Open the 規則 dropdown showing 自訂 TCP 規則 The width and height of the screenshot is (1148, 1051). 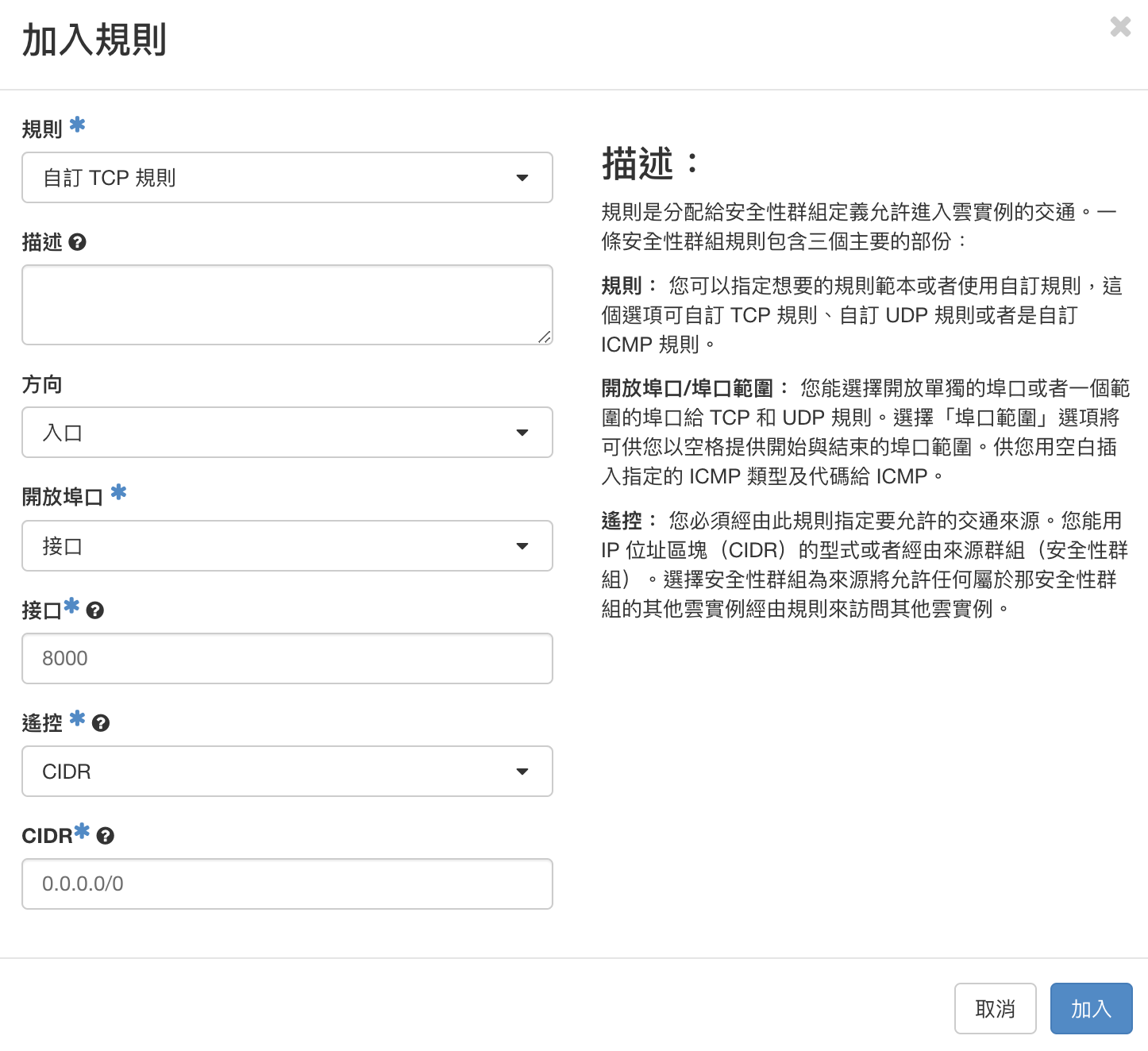[x=287, y=178]
